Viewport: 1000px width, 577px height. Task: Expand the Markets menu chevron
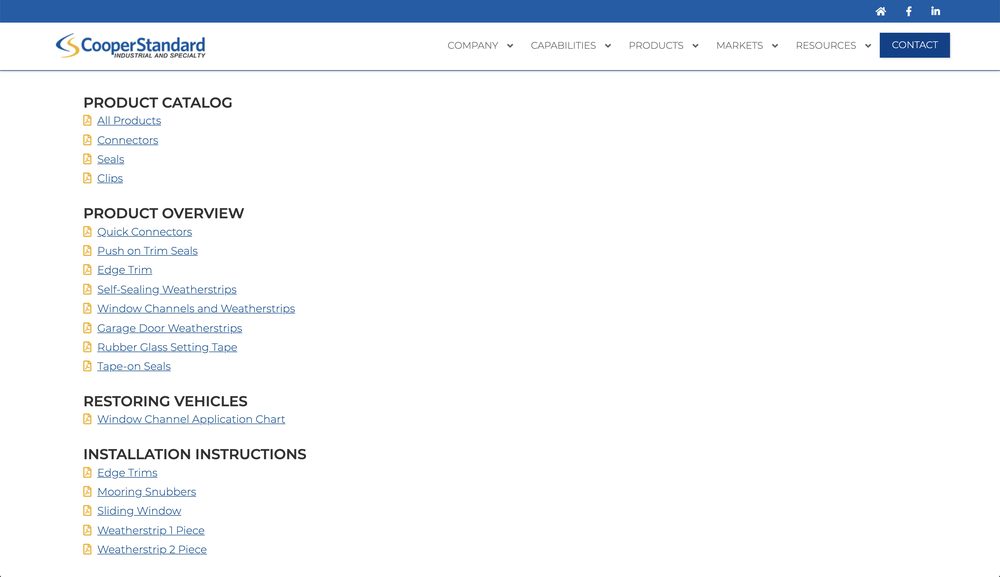coord(775,46)
